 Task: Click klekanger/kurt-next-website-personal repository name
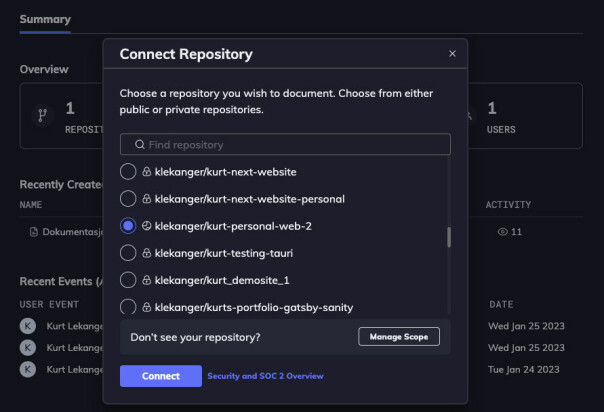pyautogui.click(x=250, y=199)
